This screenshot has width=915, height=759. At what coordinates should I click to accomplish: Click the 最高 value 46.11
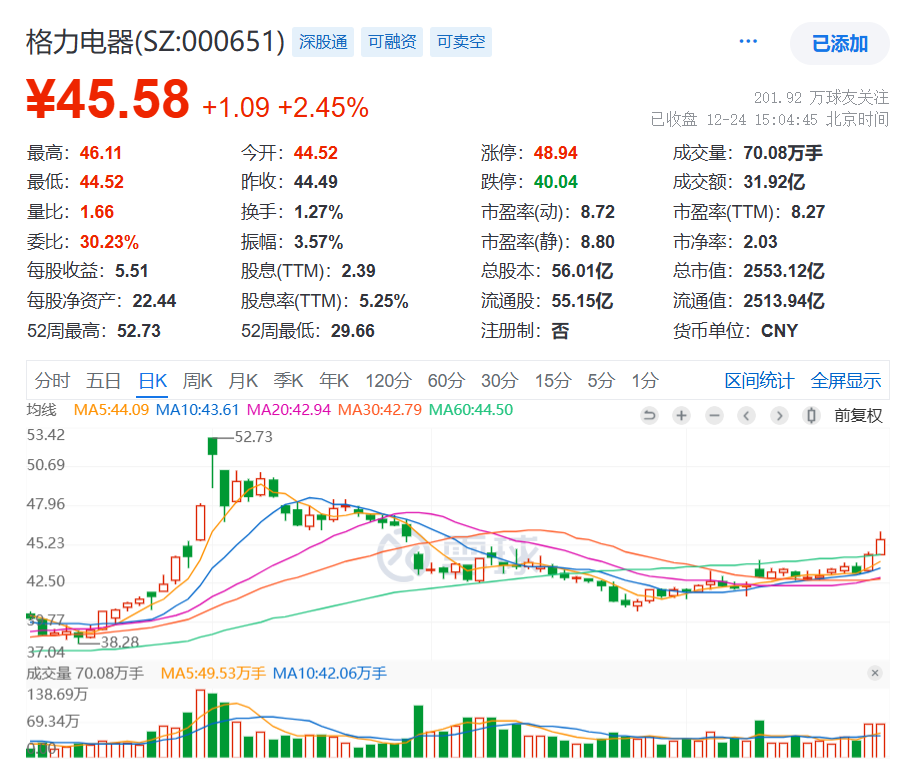(x=101, y=153)
